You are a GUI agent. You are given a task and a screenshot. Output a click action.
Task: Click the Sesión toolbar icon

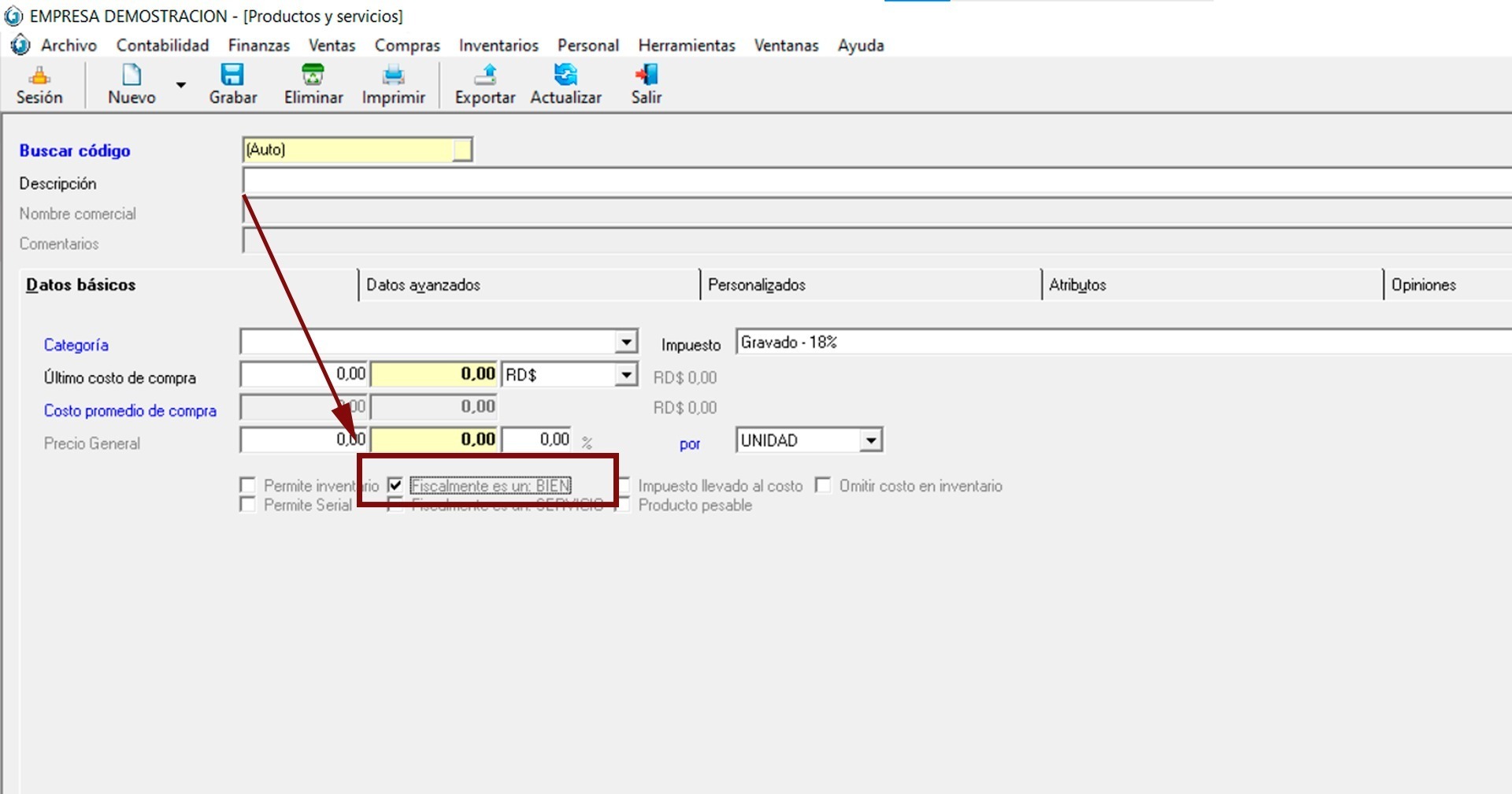point(39,76)
